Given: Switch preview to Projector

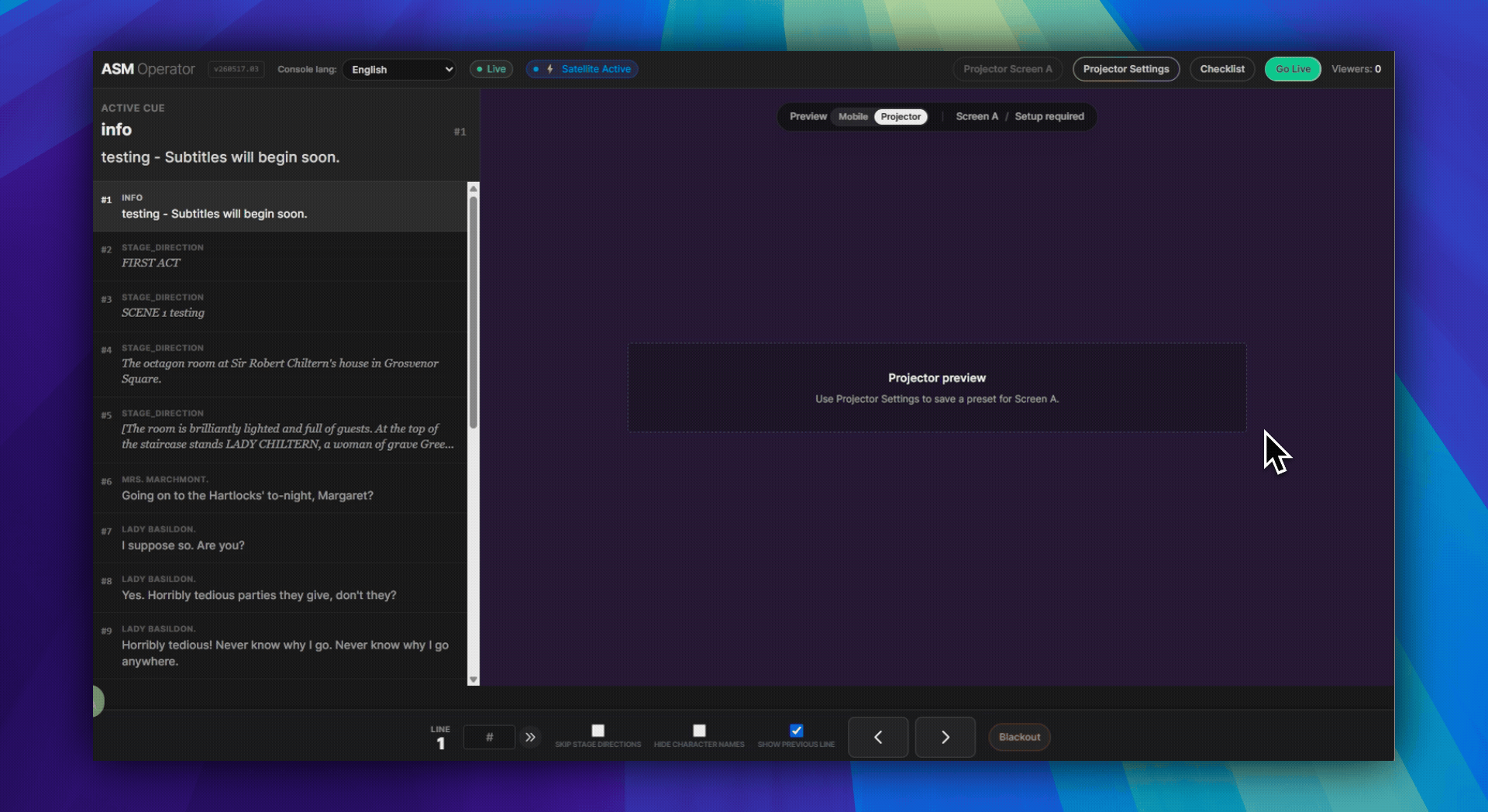Looking at the screenshot, I should pos(901,117).
